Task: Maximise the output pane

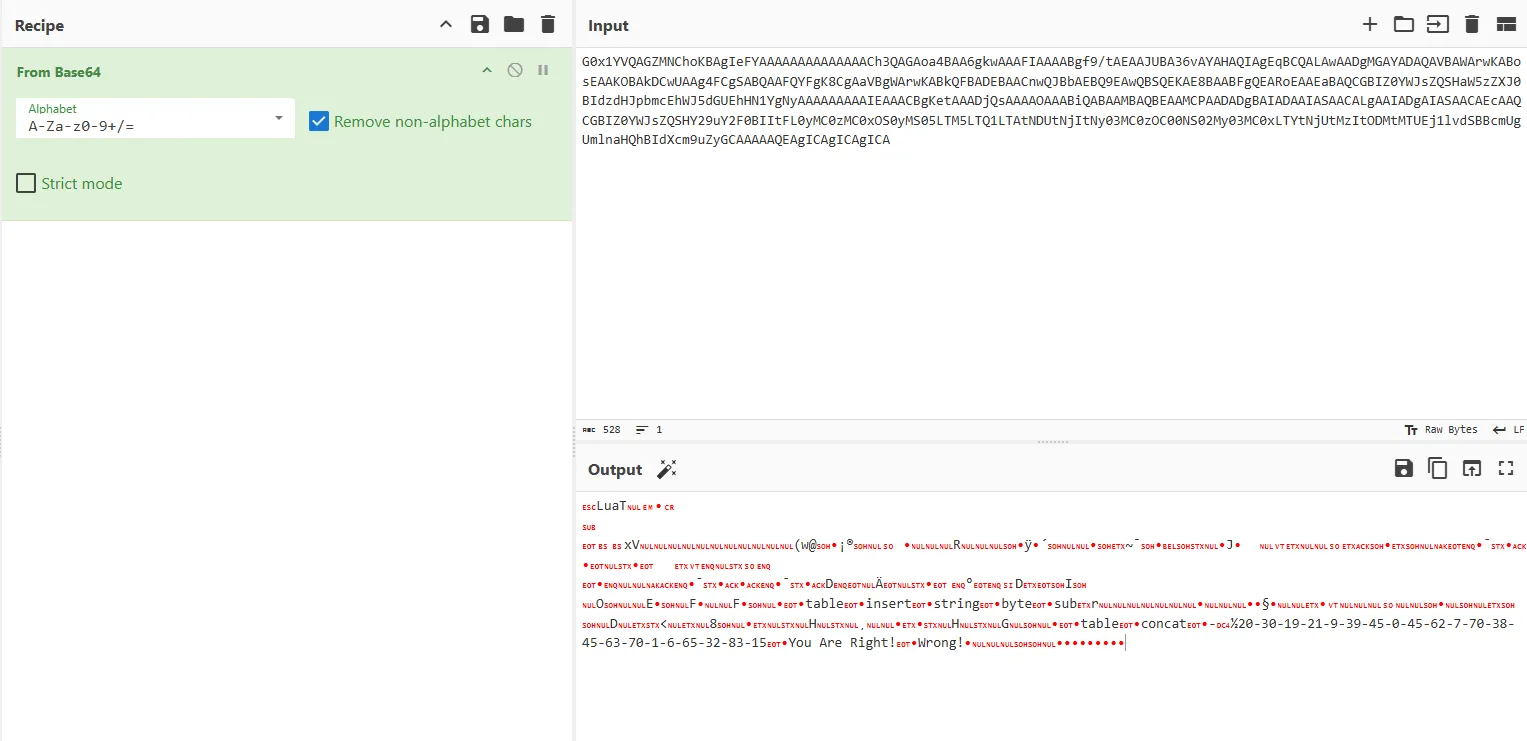Action: 1506,468
